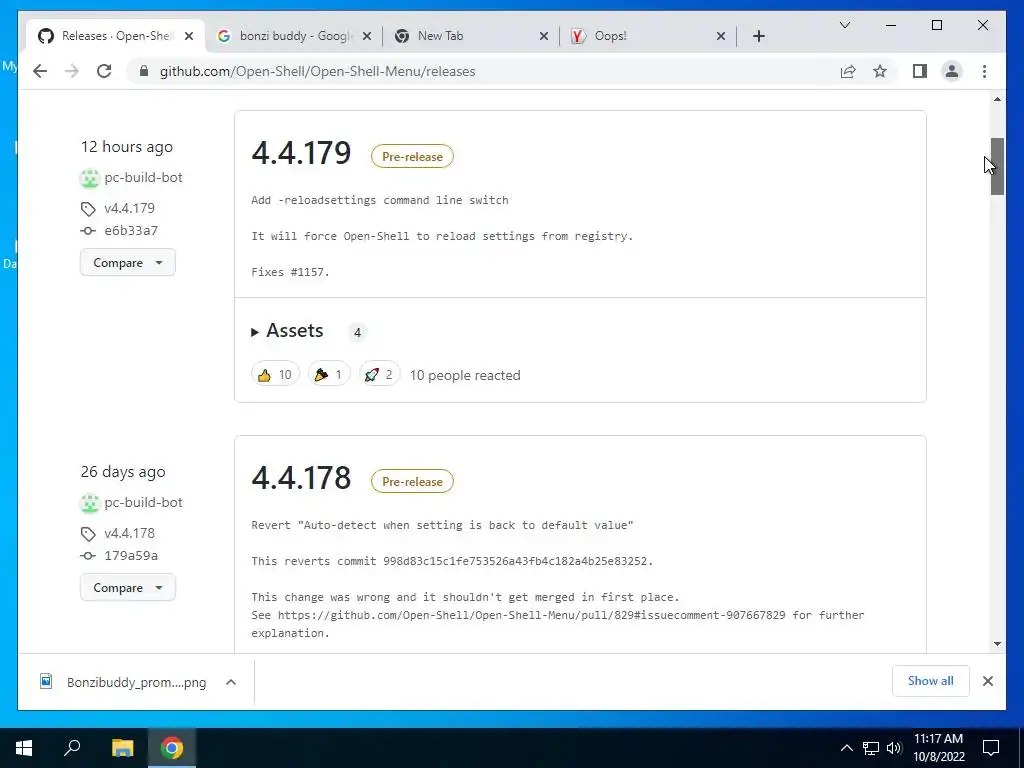Viewport: 1024px width, 768px height.
Task: Toggle the thumbs up reaction
Action: (x=275, y=374)
